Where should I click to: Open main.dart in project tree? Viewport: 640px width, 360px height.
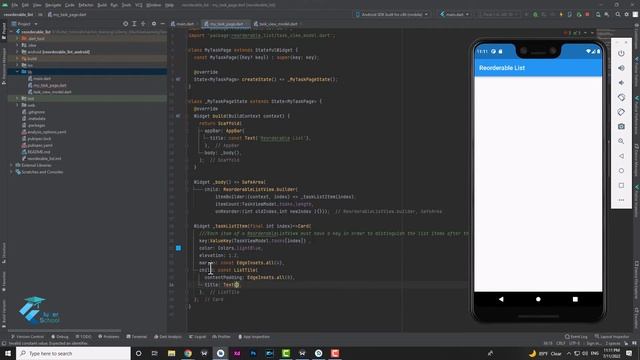[x=39, y=78]
